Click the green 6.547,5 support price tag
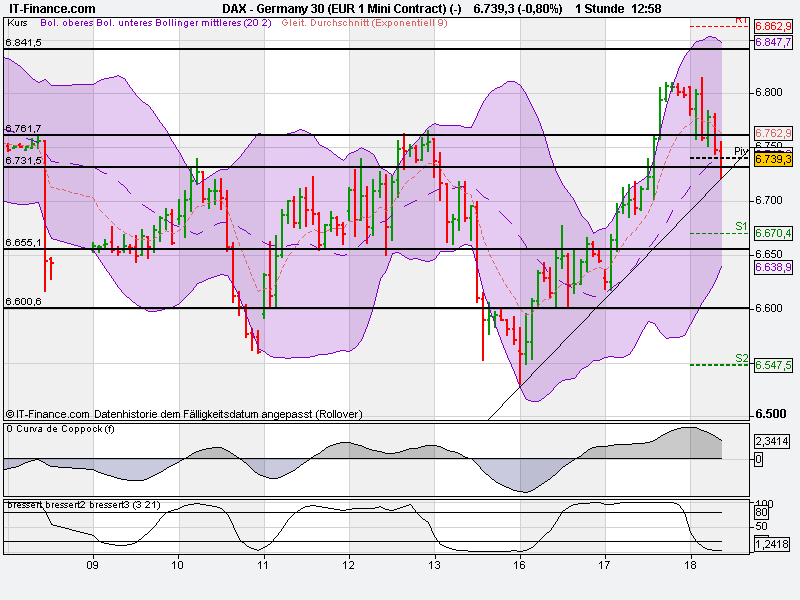Image resolution: width=800 pixels, height=600 pixels. point(773,365)
